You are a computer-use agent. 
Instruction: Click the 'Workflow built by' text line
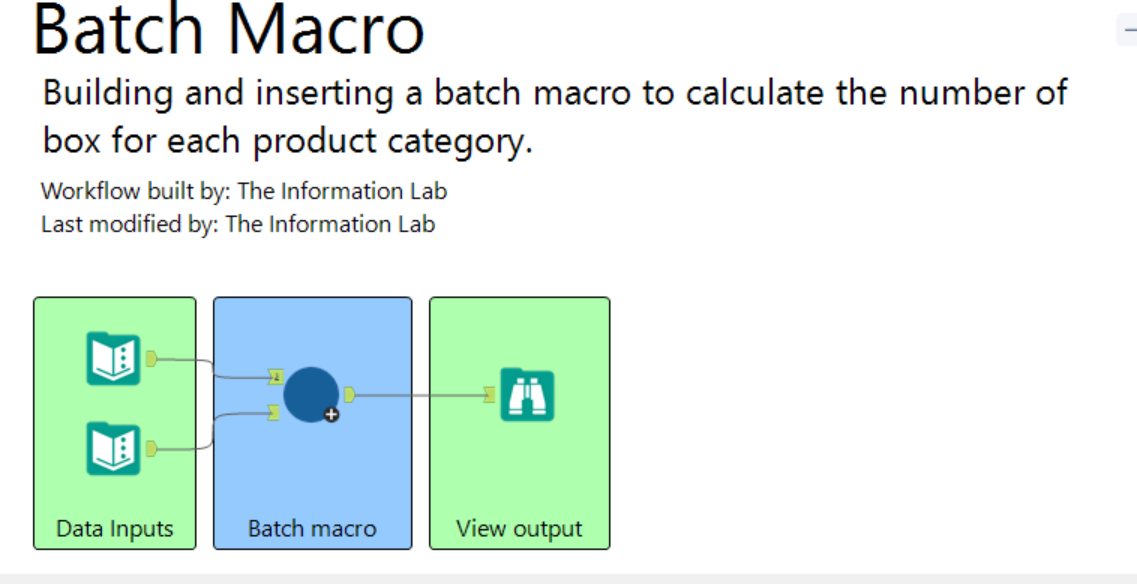click(x=244, y=192)
